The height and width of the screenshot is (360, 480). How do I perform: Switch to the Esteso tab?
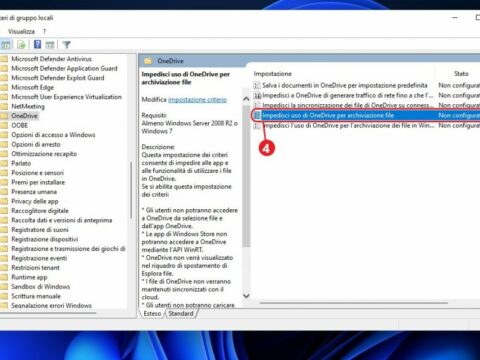152,313
